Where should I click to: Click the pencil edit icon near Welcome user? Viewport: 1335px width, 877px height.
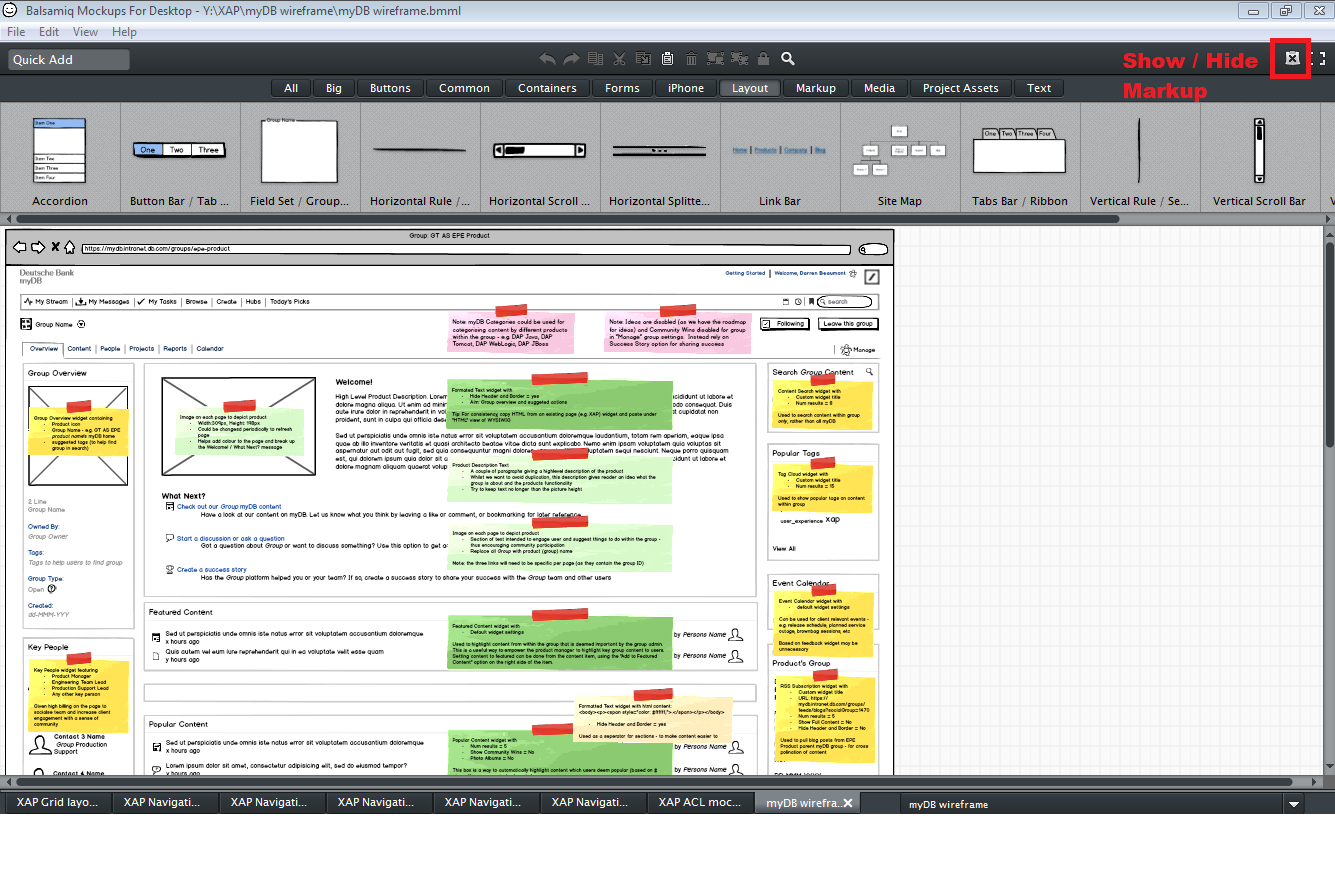coord(872,276)
